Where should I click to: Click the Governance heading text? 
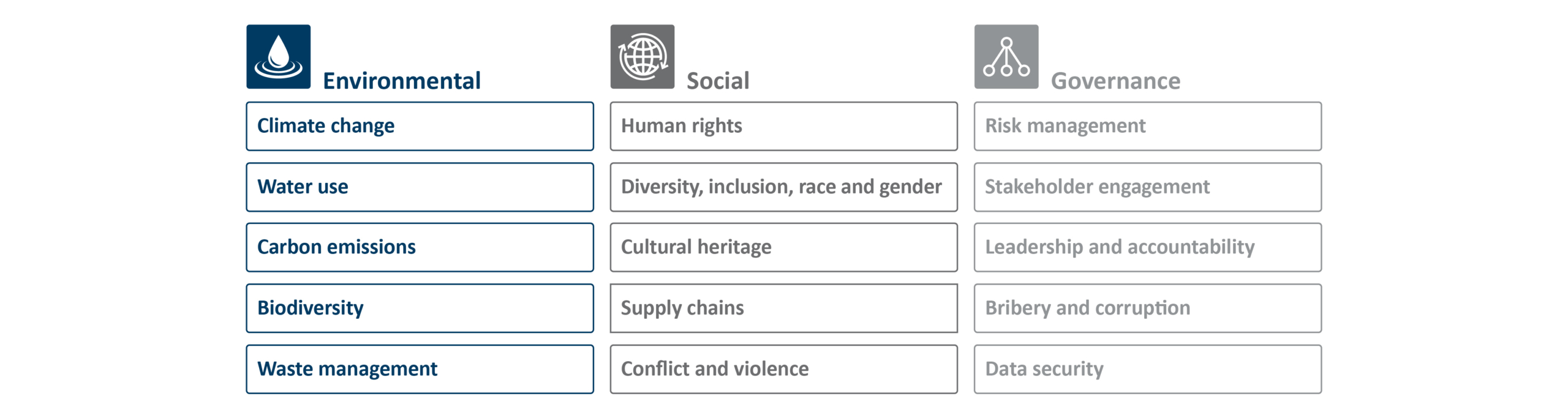point(1115,81)
